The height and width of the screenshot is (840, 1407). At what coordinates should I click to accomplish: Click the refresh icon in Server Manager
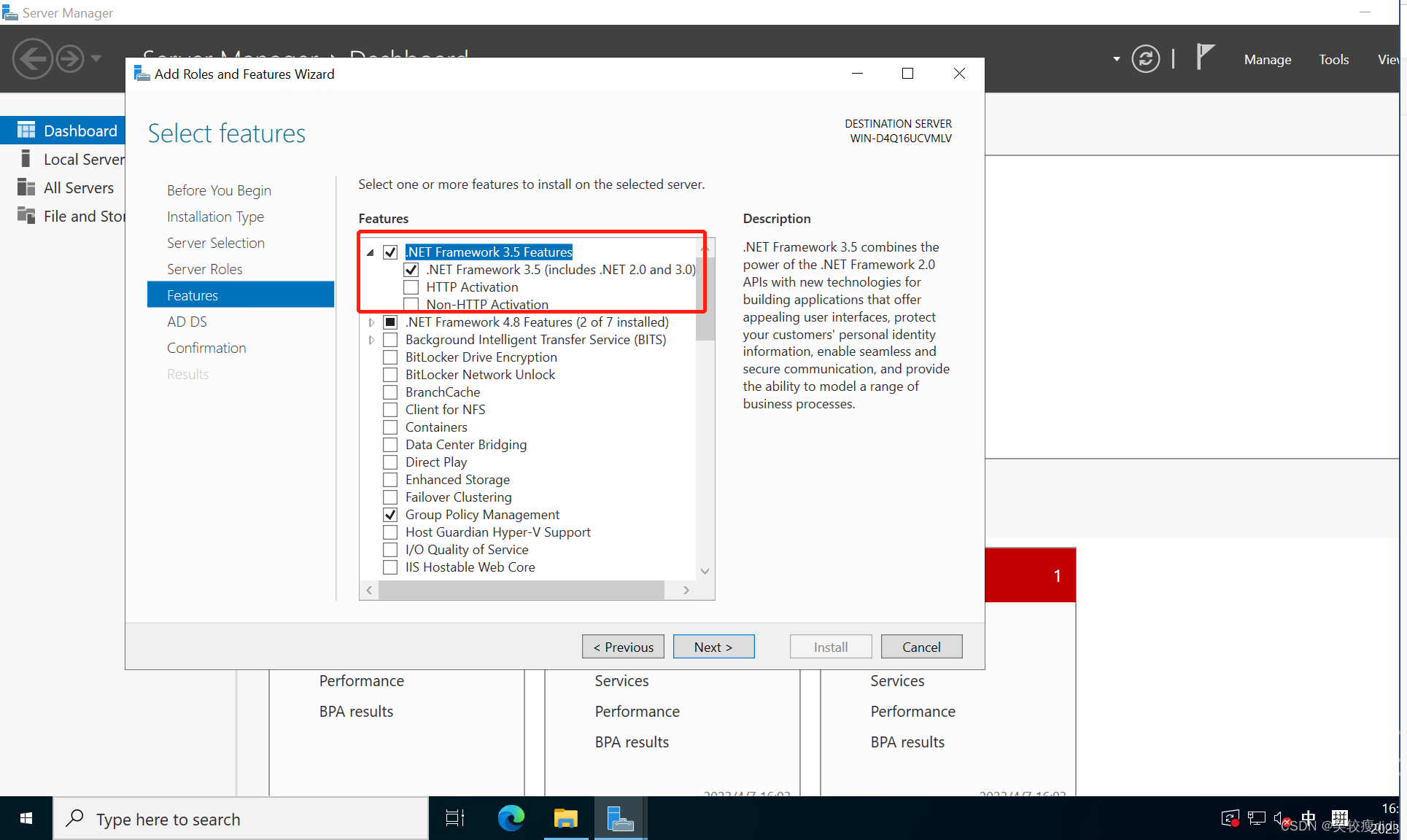pyautogui.click(x=1145, y=58)
